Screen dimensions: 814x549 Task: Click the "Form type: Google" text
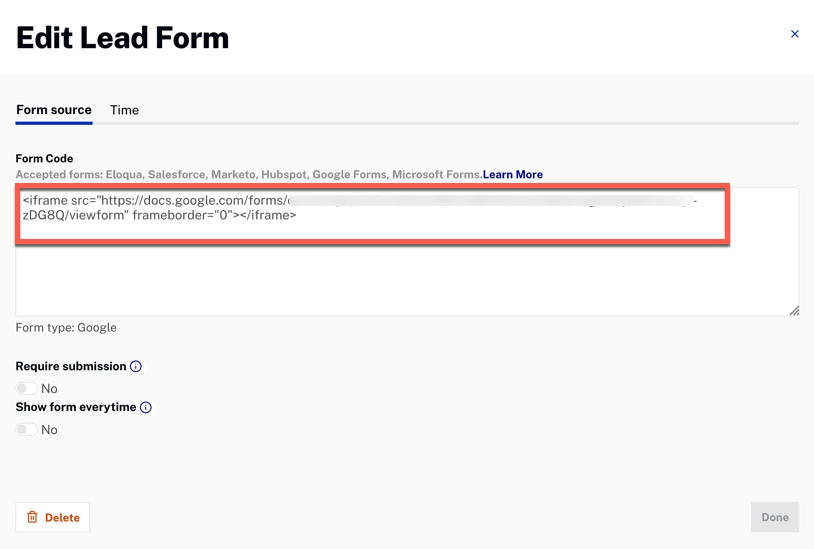(x=66, y=328)
